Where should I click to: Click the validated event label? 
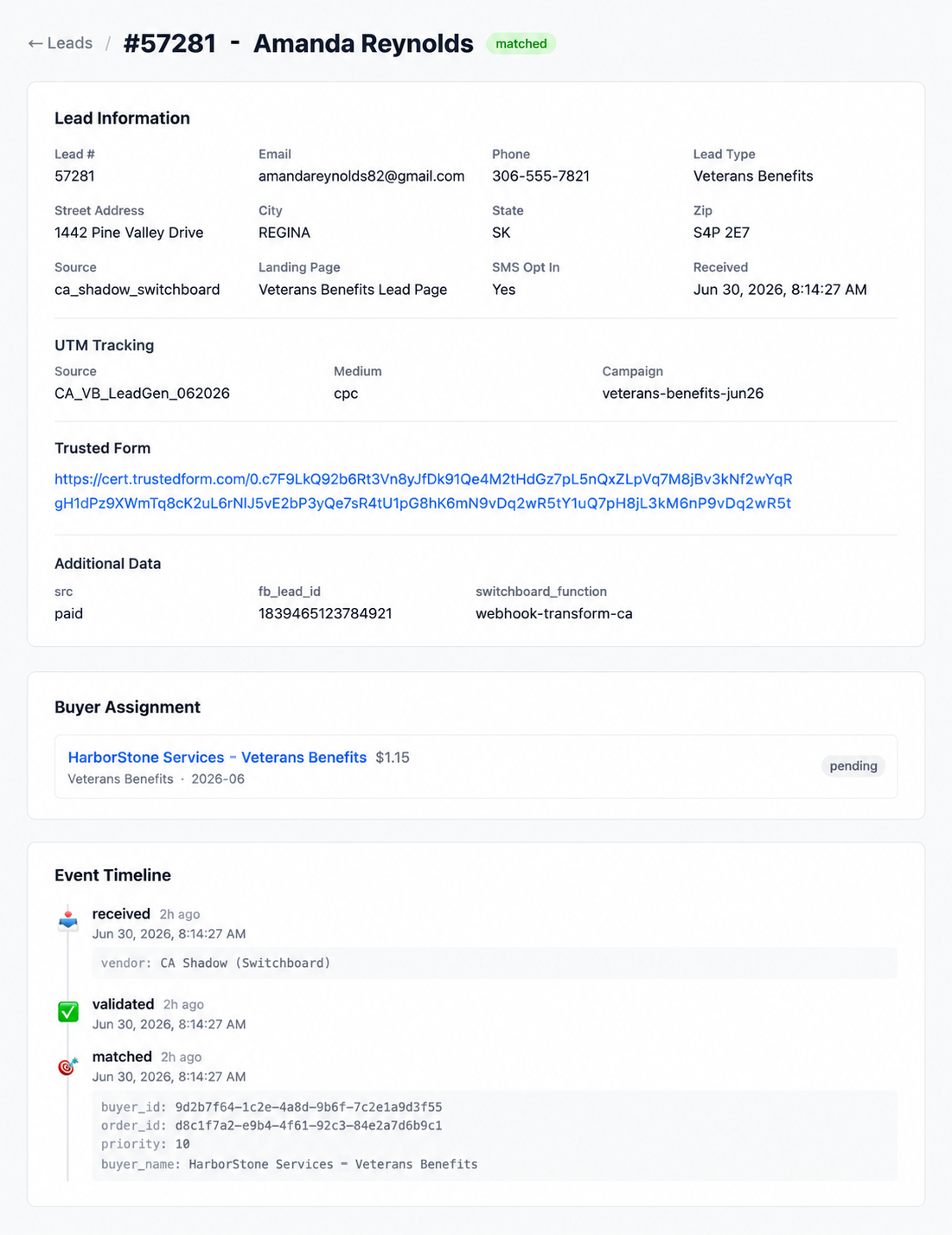pyautogui.click(x=123, y=1004)
